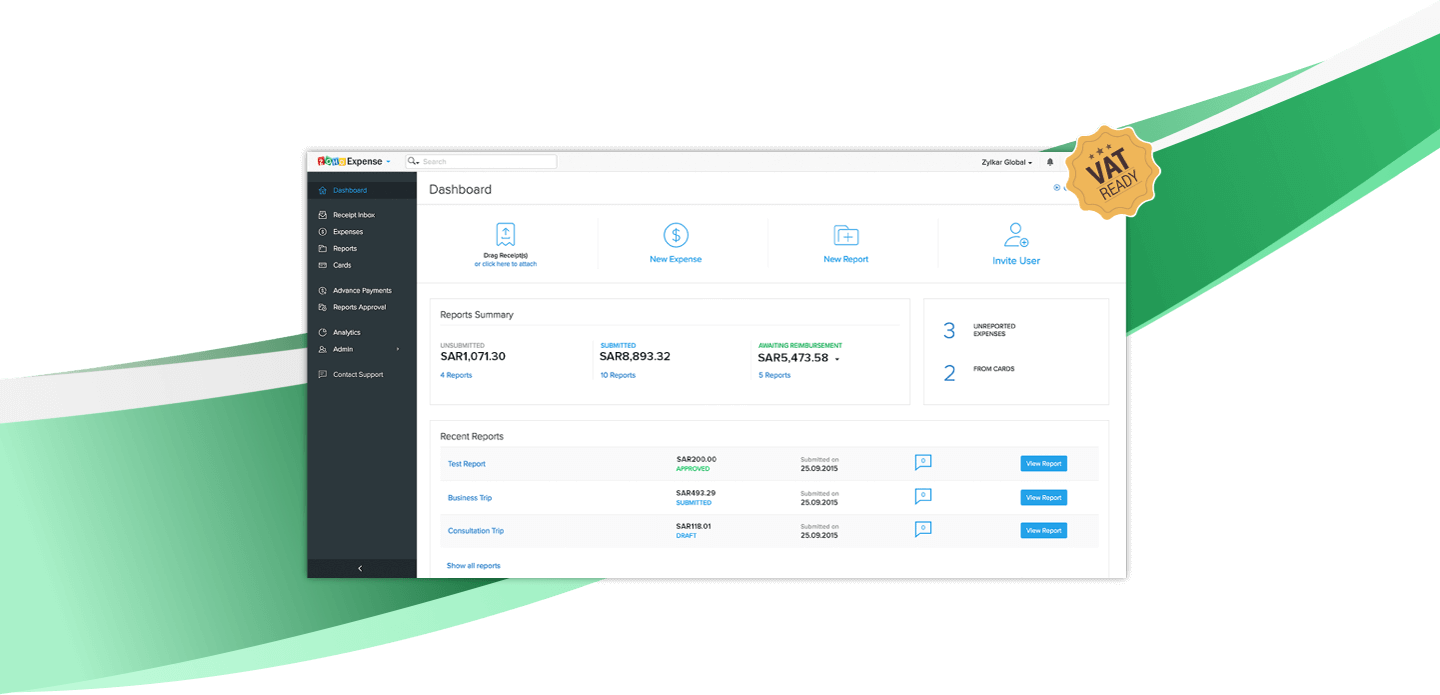The height and width of the screenshot is (695, 1440).
Task: Click the Invite User person icon
Action: pos(1016,235)
